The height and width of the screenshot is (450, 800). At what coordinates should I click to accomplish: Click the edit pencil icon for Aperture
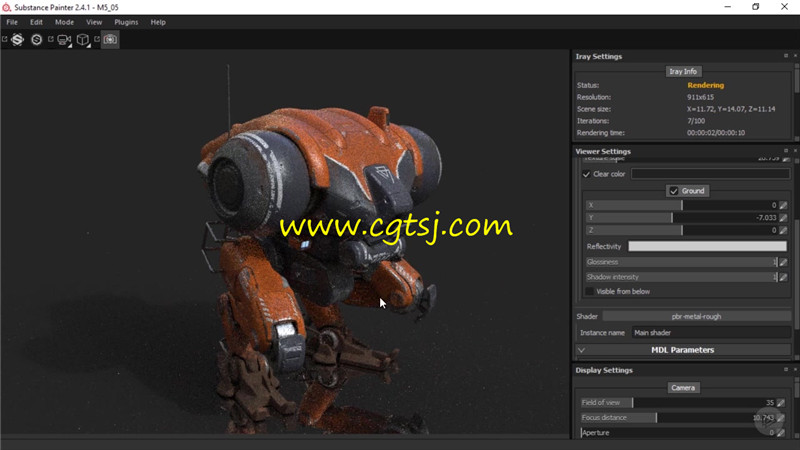[x=781, y=433]
